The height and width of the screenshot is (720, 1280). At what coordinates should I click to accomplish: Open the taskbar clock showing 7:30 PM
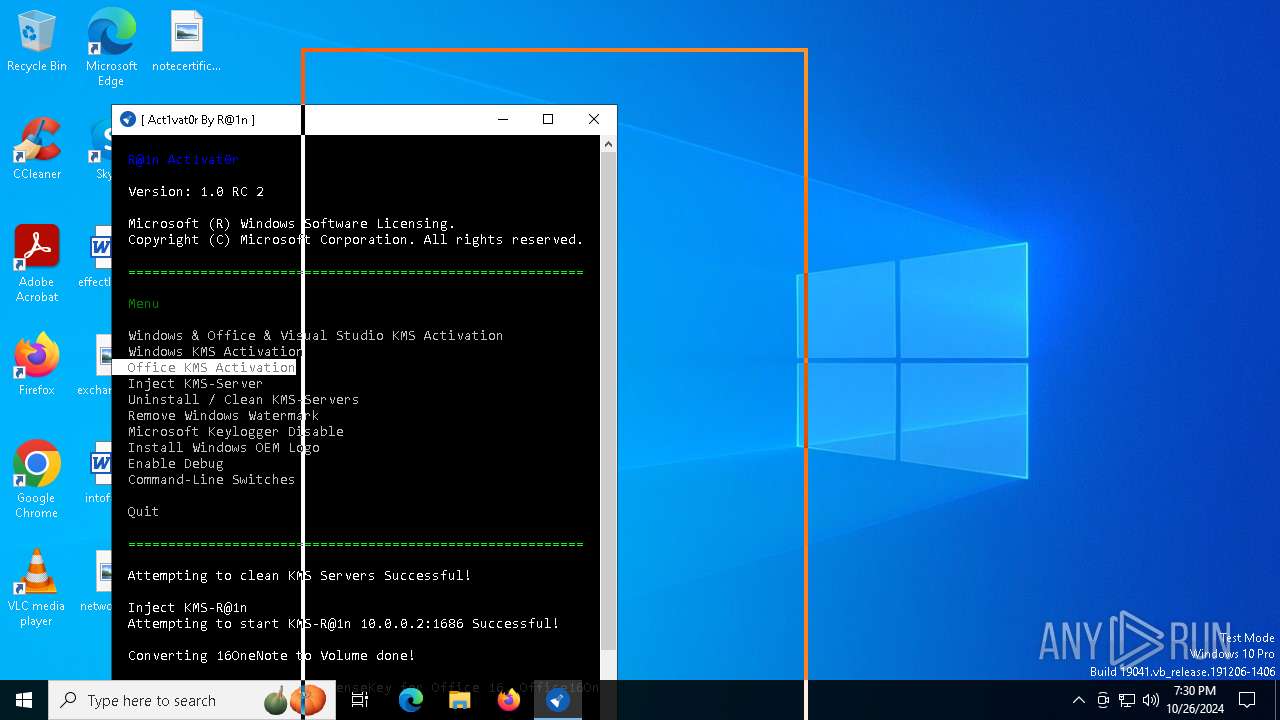[1195, 700]
